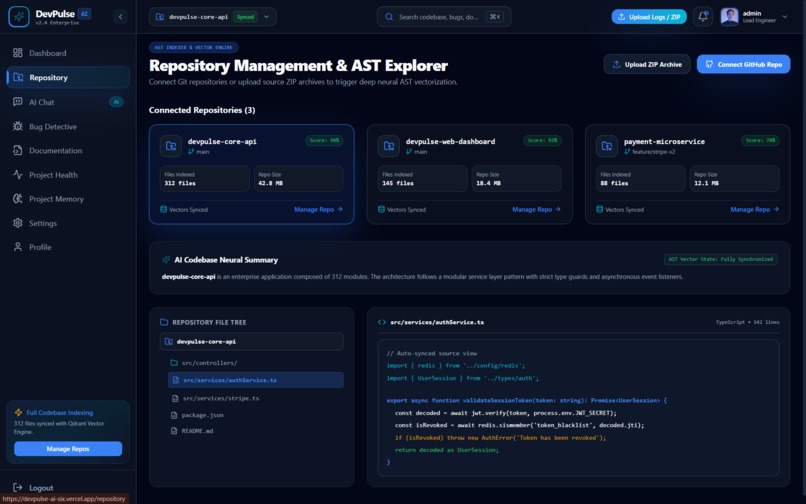Click the database icon on payment-microservice card
Viewport: 806px width, 504px height.
coord(599,209)
